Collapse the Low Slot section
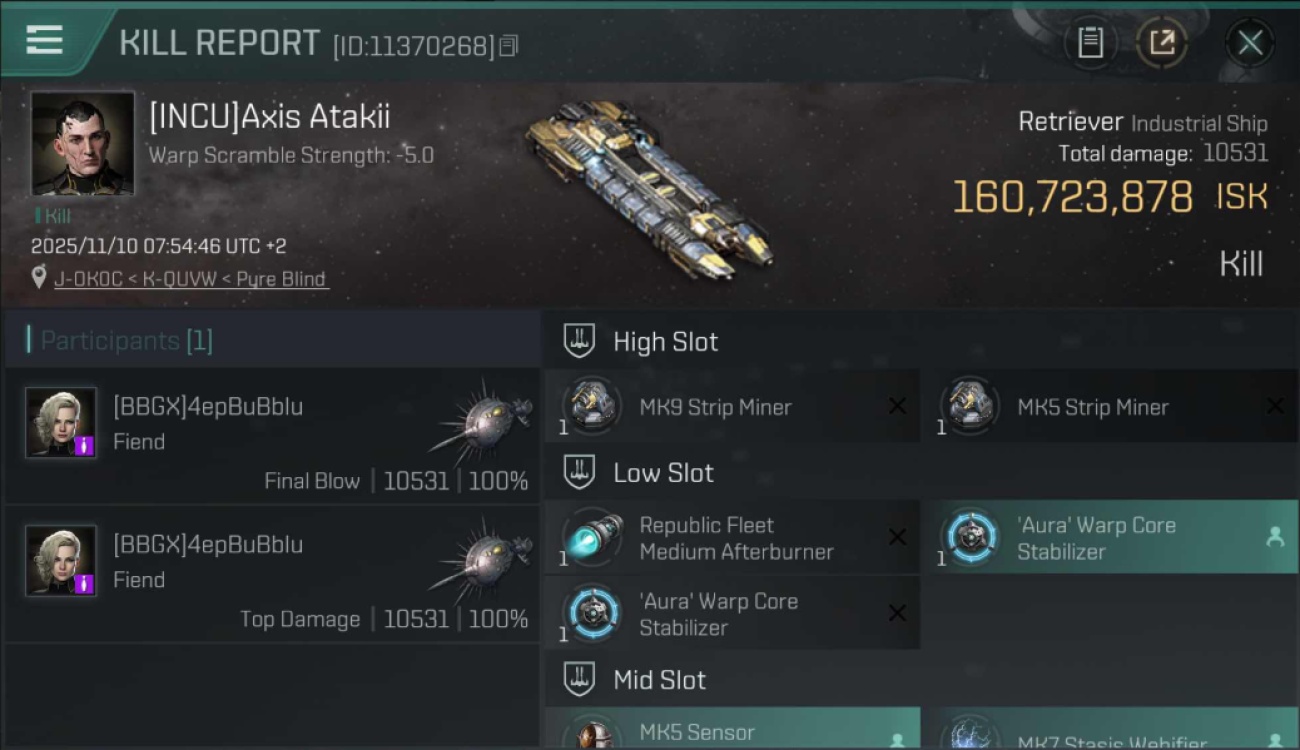Image resolution: width=1300 pixels, height=750 pixels. pos(579,473)
